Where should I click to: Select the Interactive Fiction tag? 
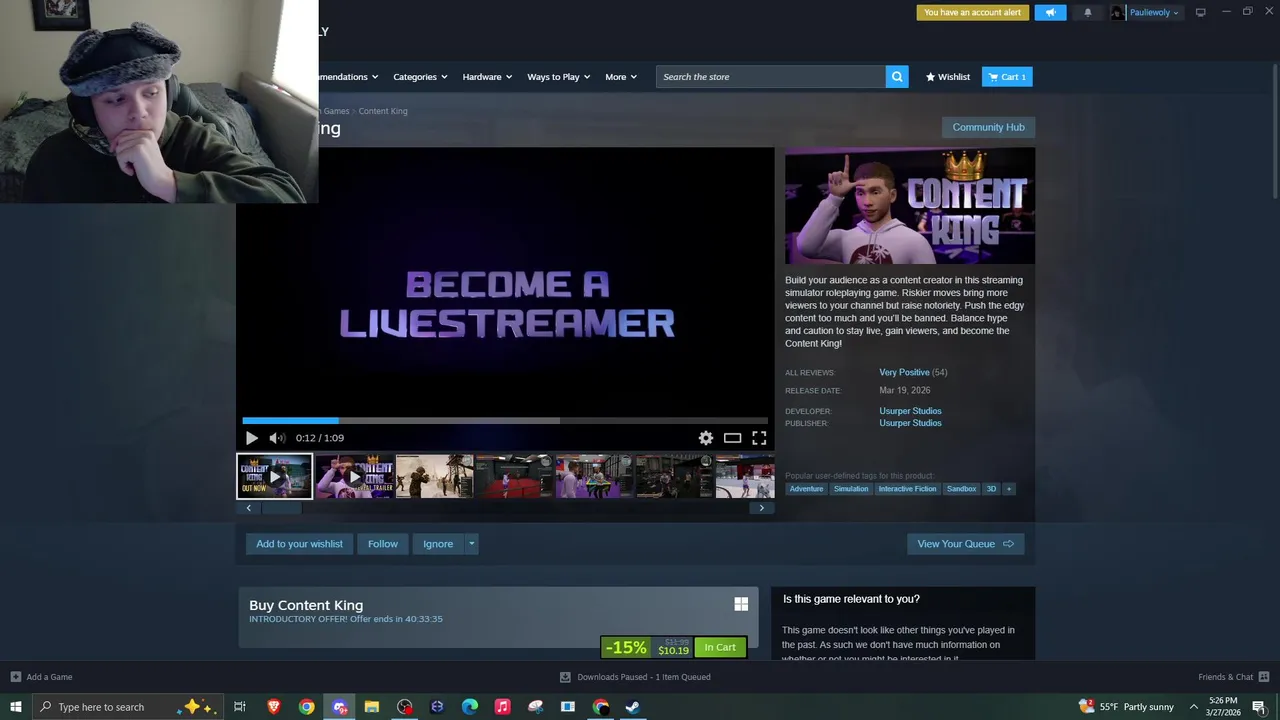tap(907, 489)
